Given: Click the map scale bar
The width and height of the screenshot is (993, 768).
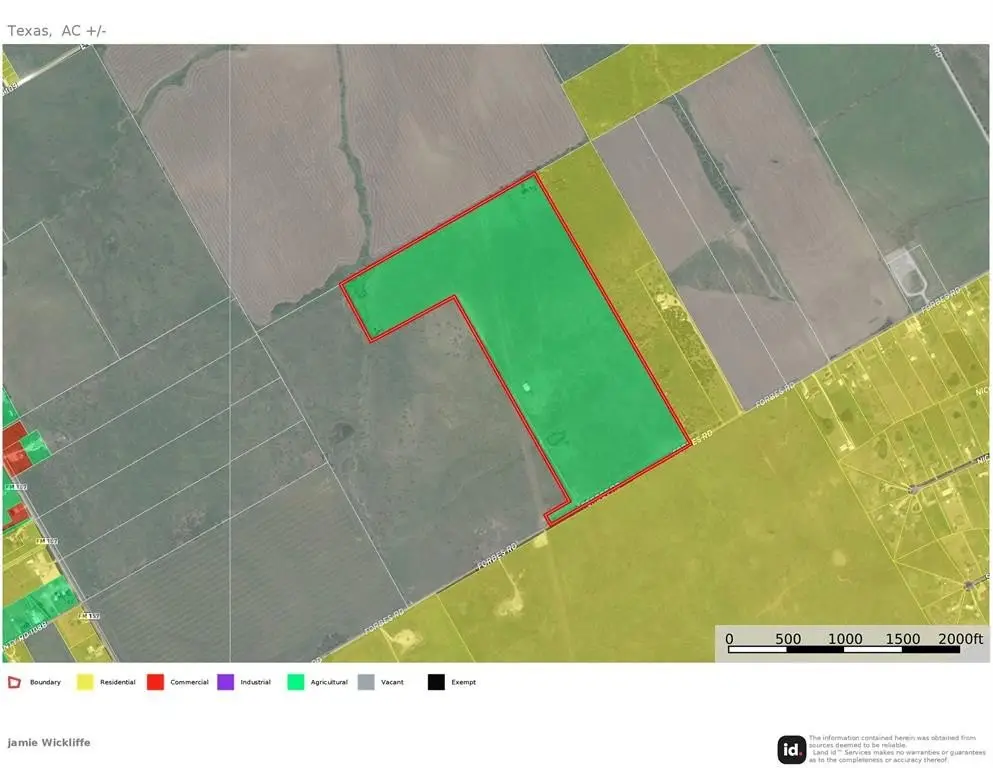Looking at the screenshot, I should point(844,650).
